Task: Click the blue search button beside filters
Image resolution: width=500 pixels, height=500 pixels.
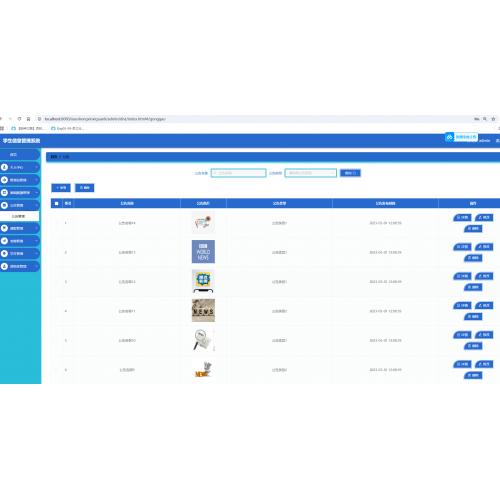Action: [350, 173]
